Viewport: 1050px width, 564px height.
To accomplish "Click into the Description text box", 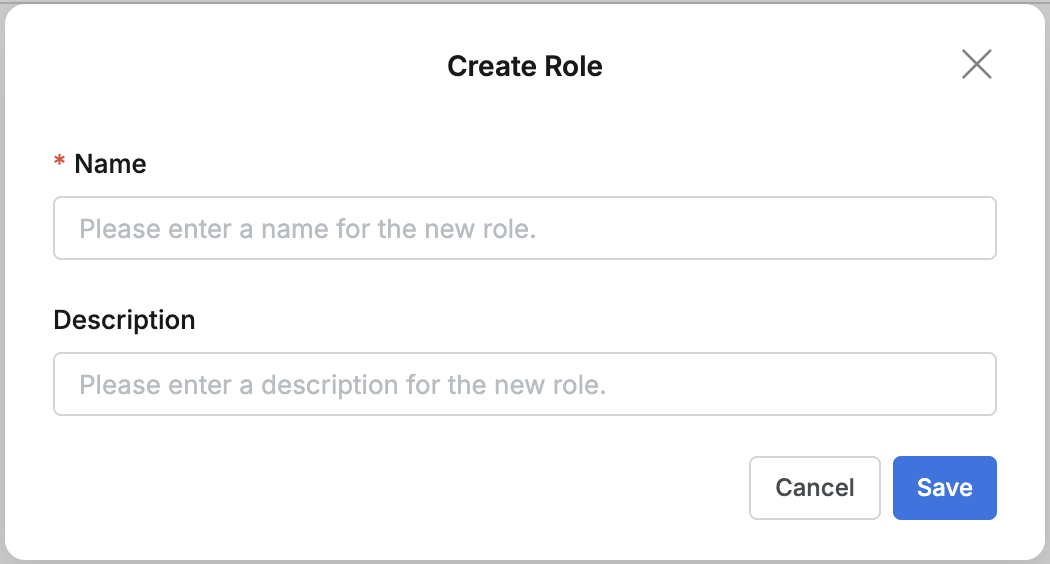I will pyautogui.click(x=524, y=384).
